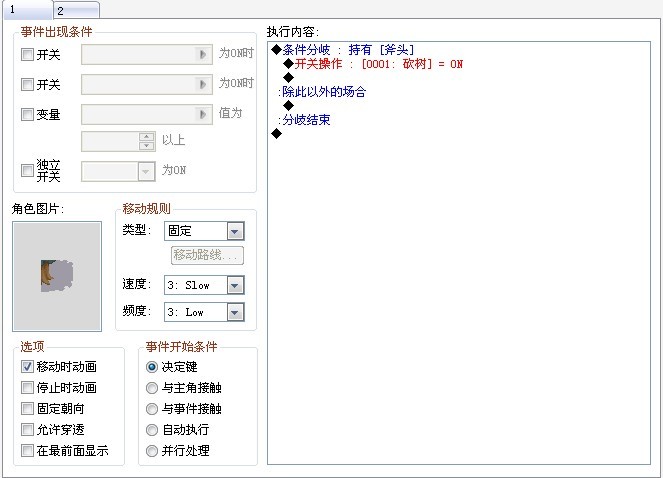Enable the first 开关 condition checkbox
This screenshot has width=663, height=478.
click(27, 55)
